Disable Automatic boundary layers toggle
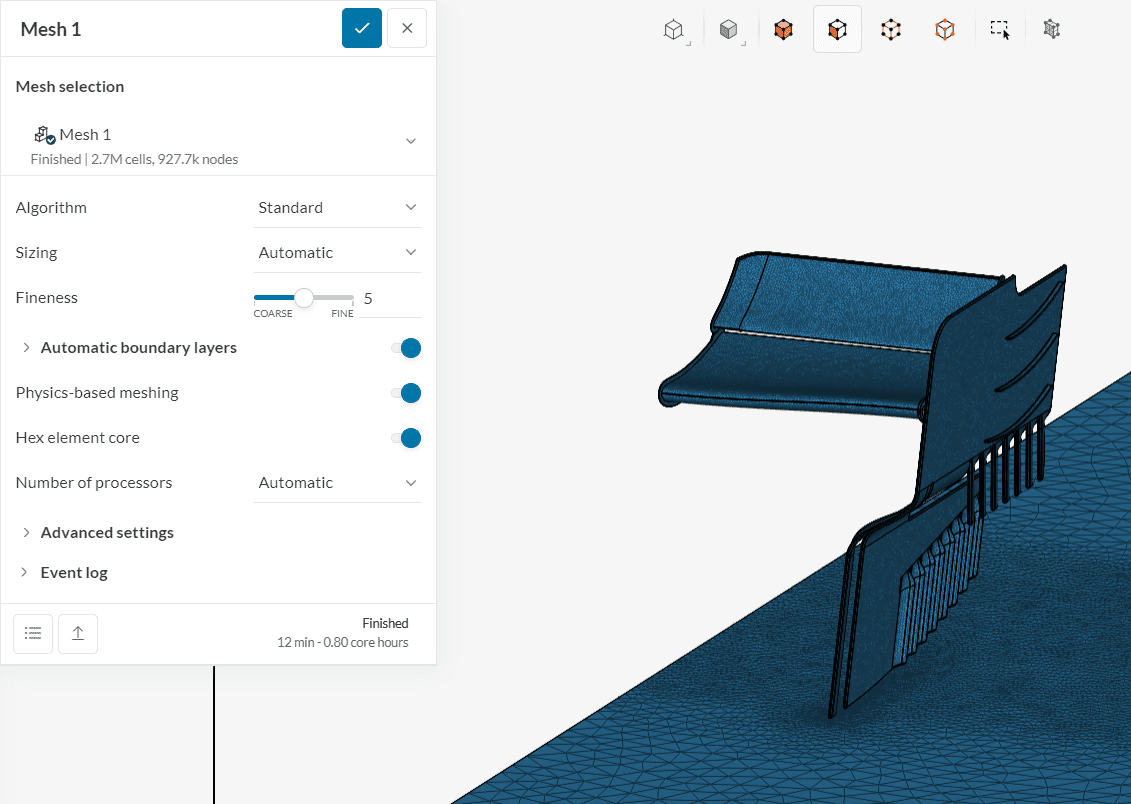The image size is (1131, 804). pyautogui.click(x=406, y=348)
